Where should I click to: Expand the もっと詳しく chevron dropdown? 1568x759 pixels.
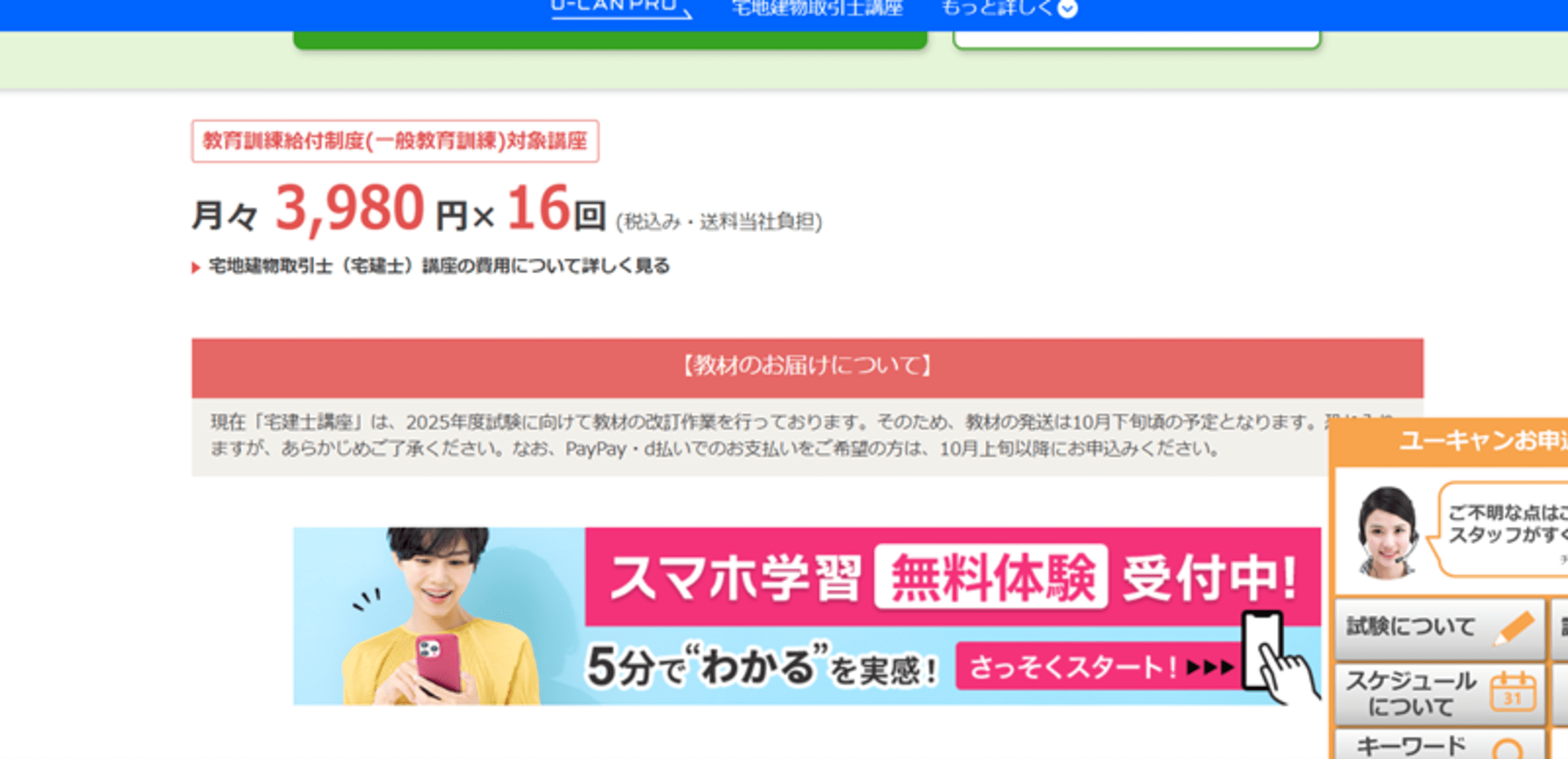1068,9
